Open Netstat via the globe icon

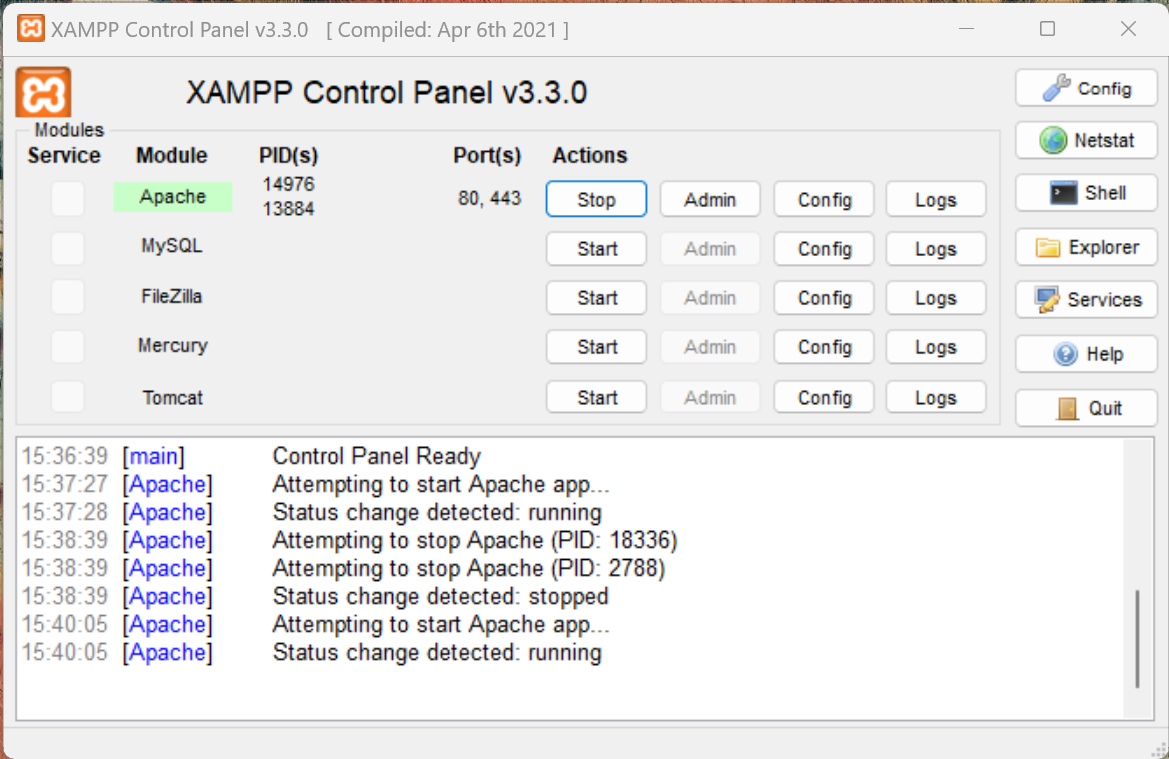coord(1053,141)
